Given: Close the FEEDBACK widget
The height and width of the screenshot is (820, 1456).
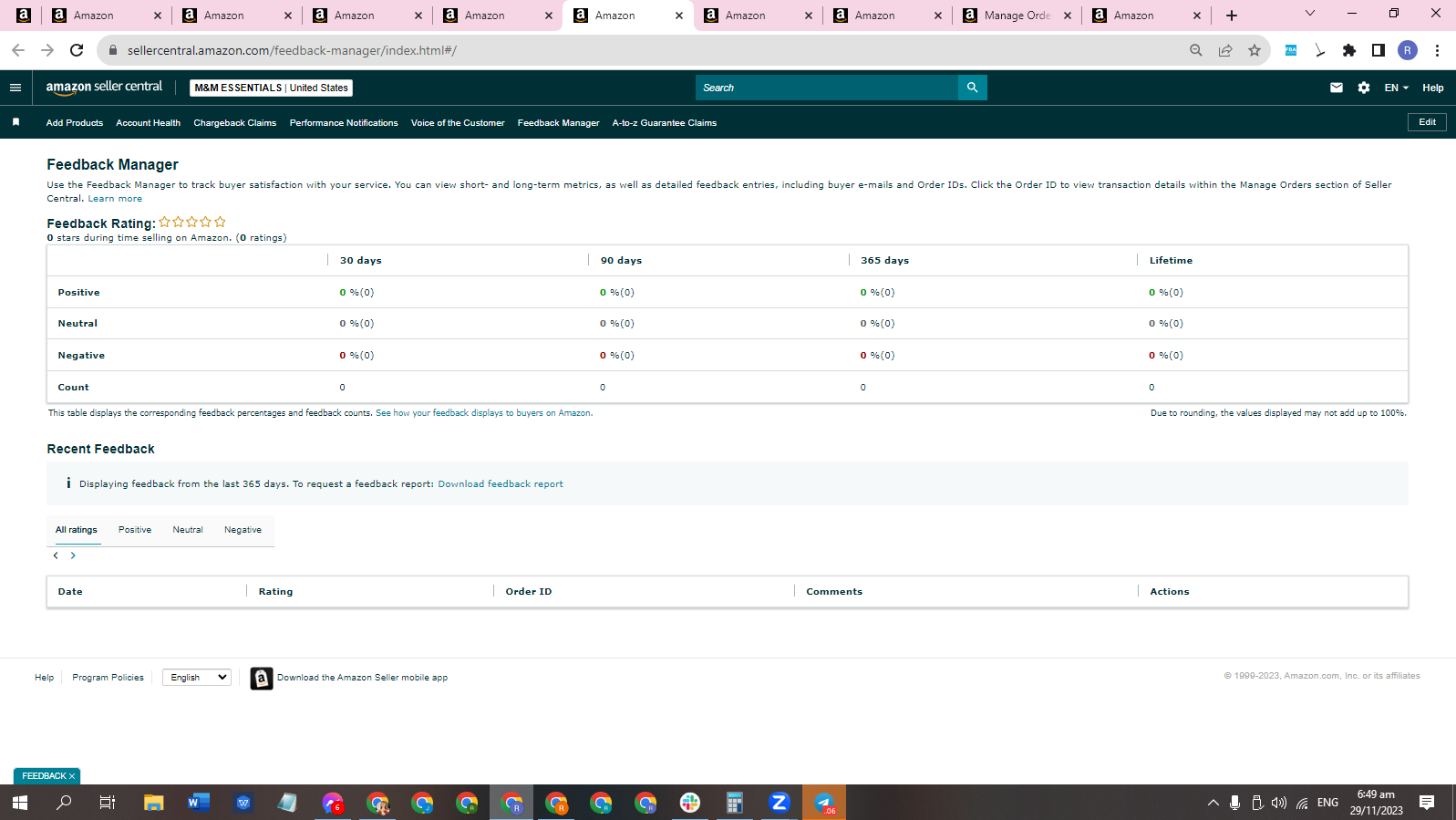Looking at the screenshot, I should (x=72, y=776).
